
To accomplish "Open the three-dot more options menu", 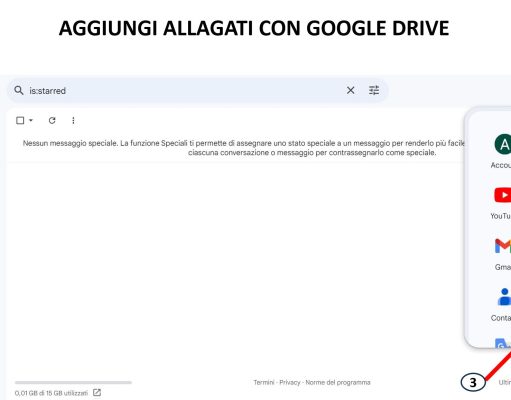I will tap(73, 120).
